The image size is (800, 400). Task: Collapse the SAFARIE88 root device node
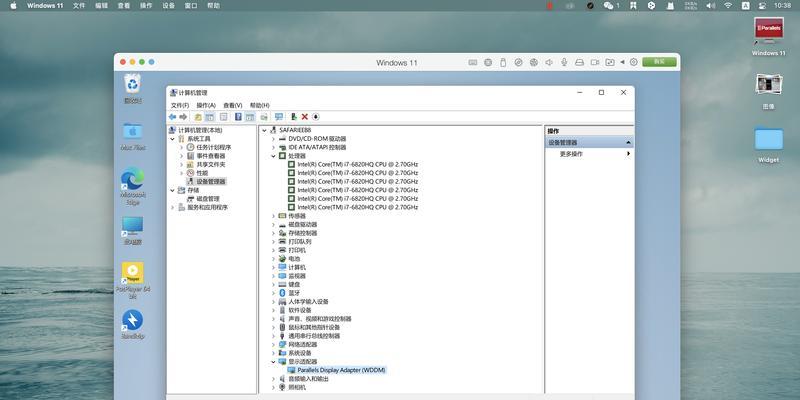click(x=264, y=130)
